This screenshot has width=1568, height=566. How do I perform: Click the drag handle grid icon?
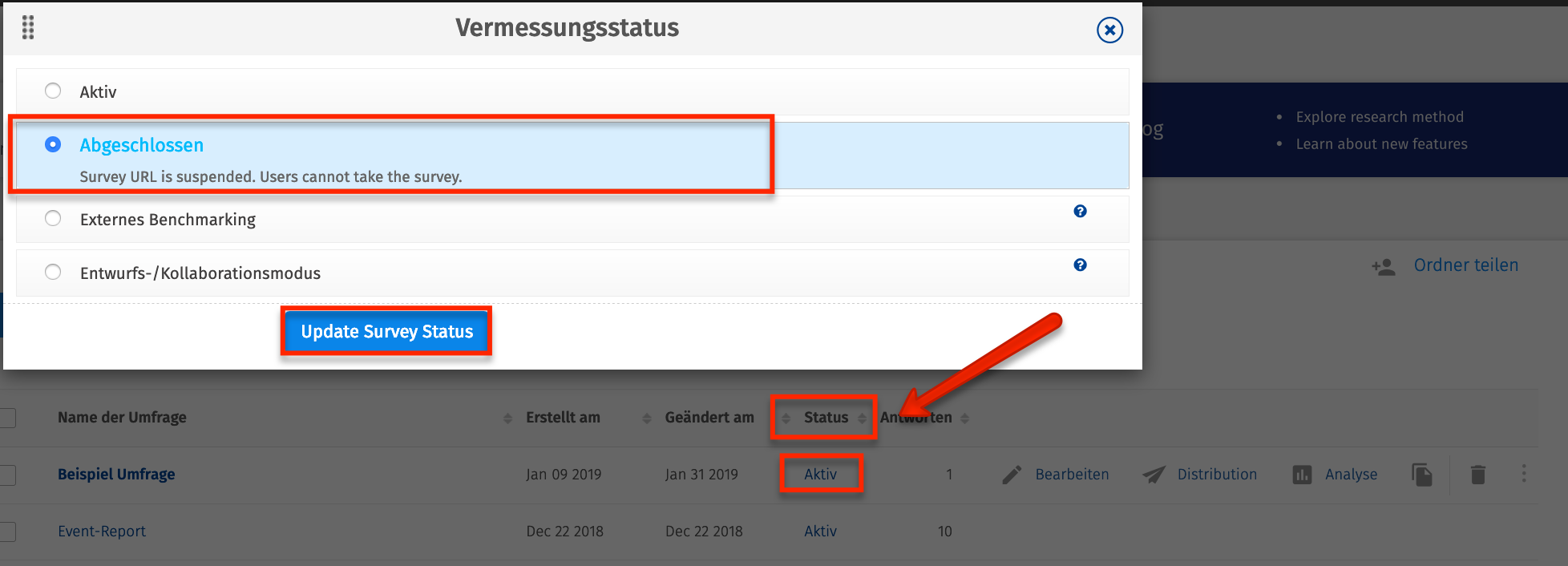pos(28,27)
